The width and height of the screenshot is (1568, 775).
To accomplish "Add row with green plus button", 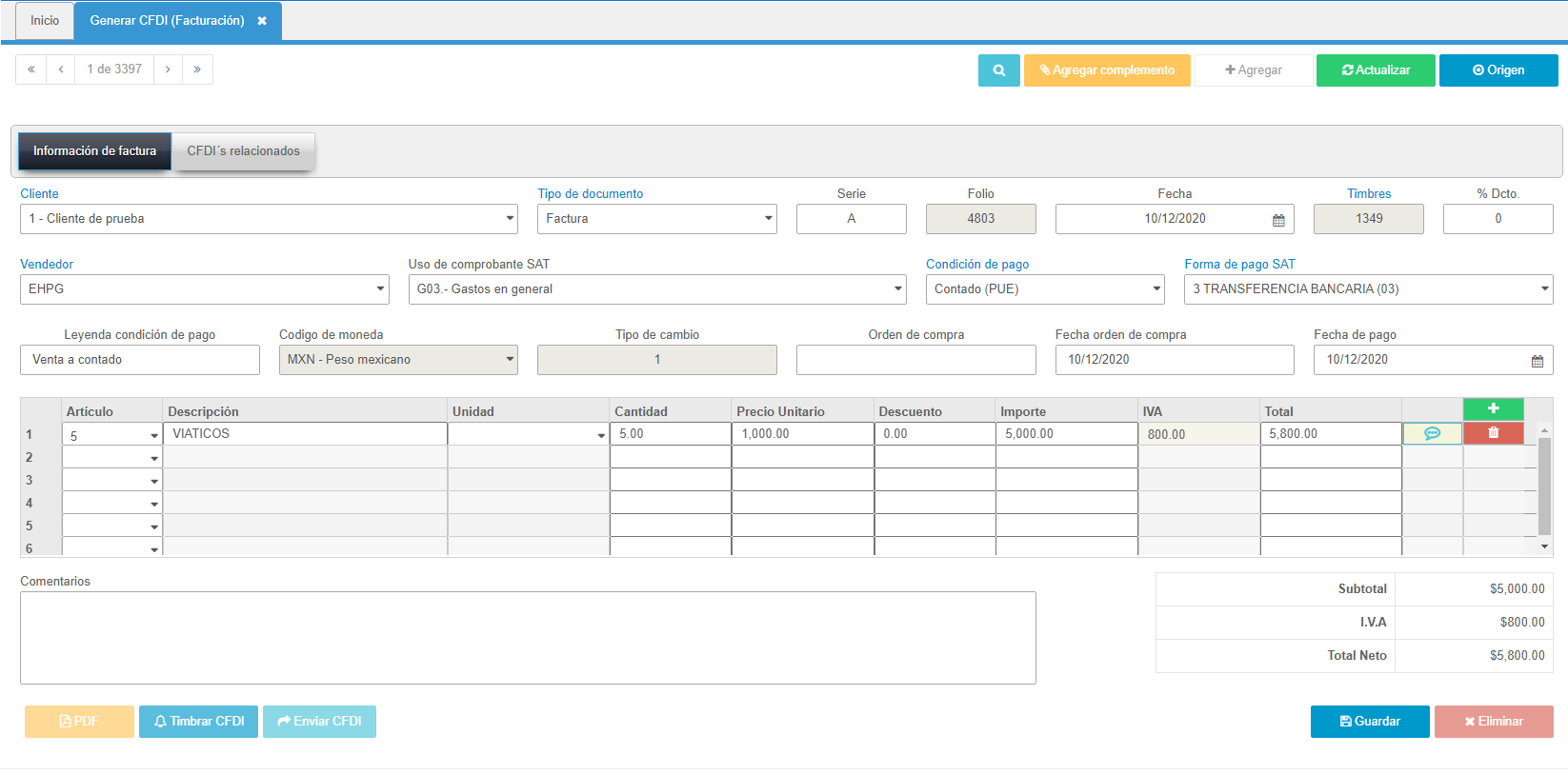I will 1493,408.
